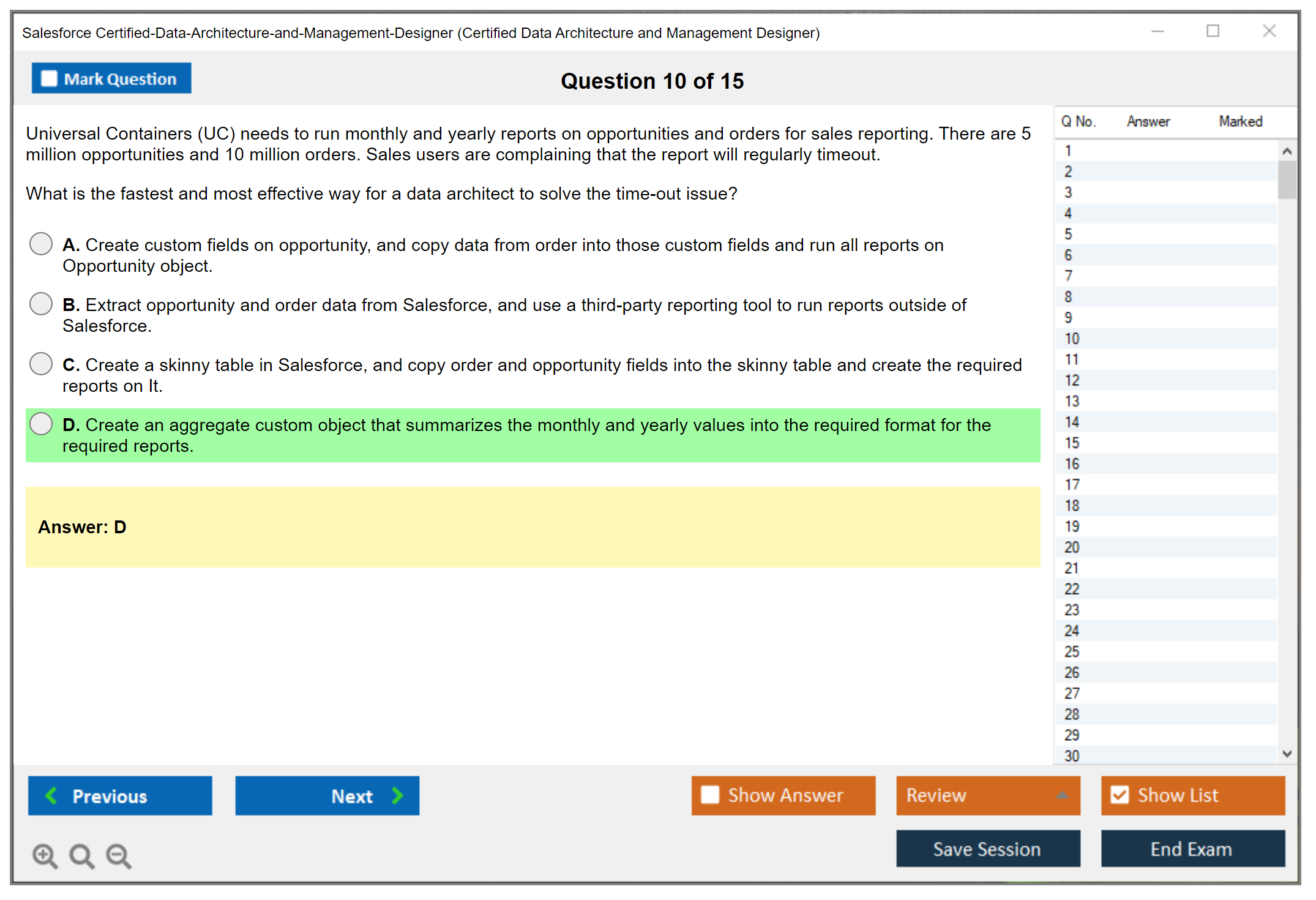
Task: Jump to question 14 in list
Action: click(x=1072, y=422)
